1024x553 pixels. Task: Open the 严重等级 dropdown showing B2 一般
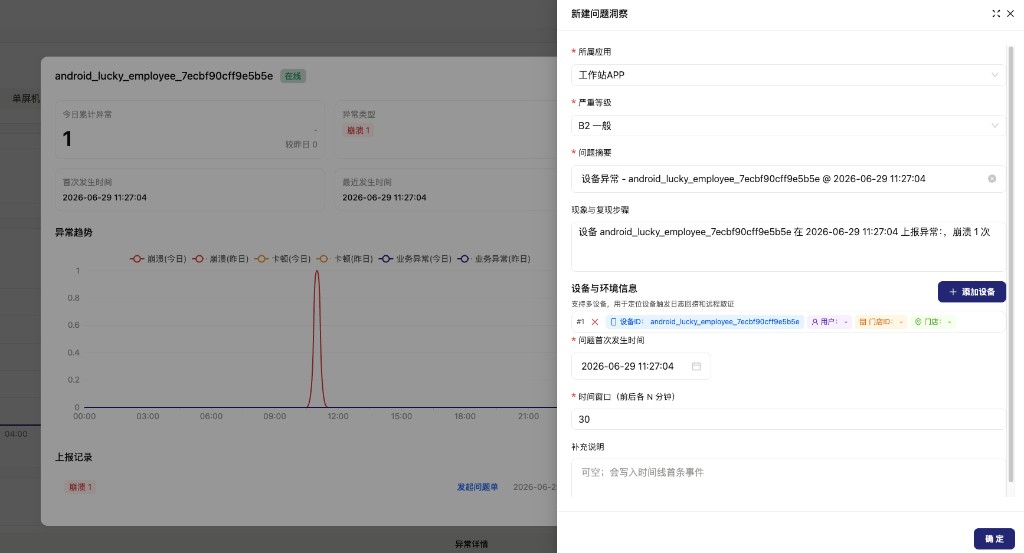[788, 125]
